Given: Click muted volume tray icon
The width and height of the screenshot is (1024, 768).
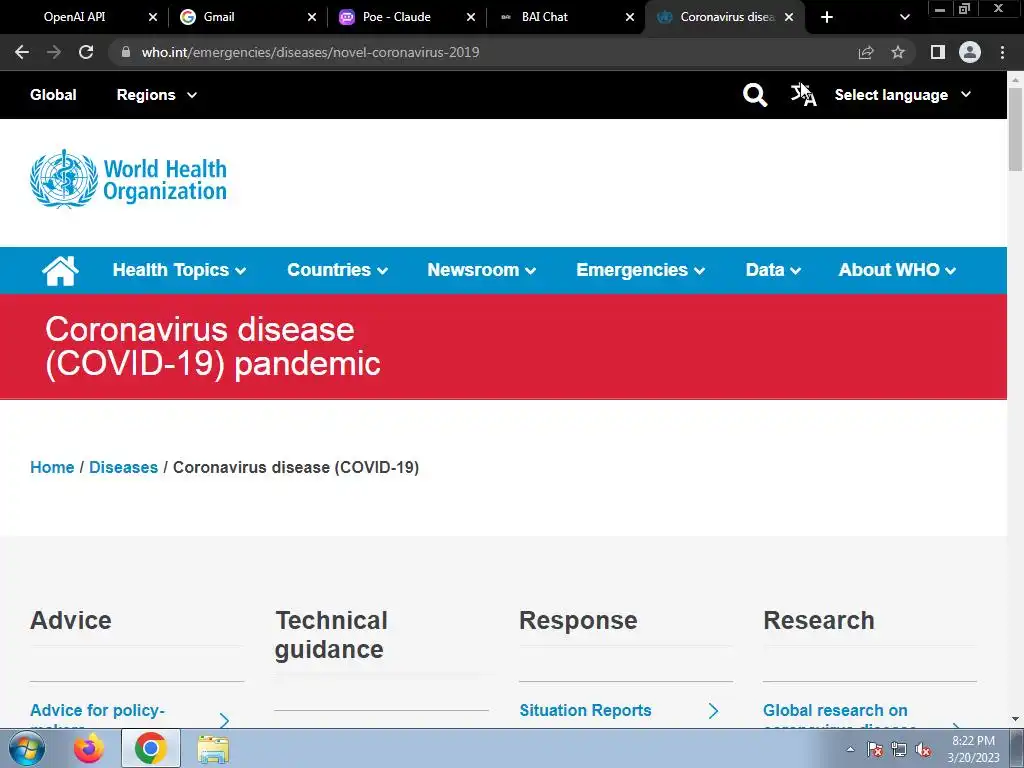Looking at the screenshot, I should tap(923, 749).
